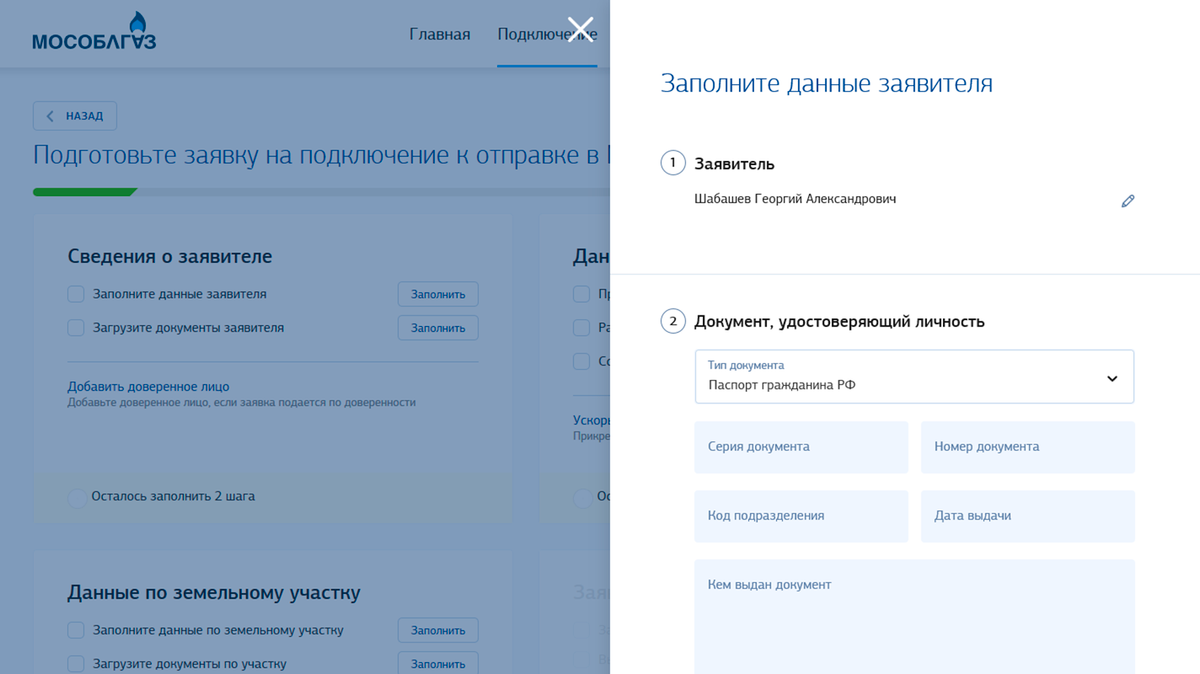Check 'Загрузите документы заявителя' checkbox
This screenshot has width=1200, height=674.
click(x=76, y=327)
